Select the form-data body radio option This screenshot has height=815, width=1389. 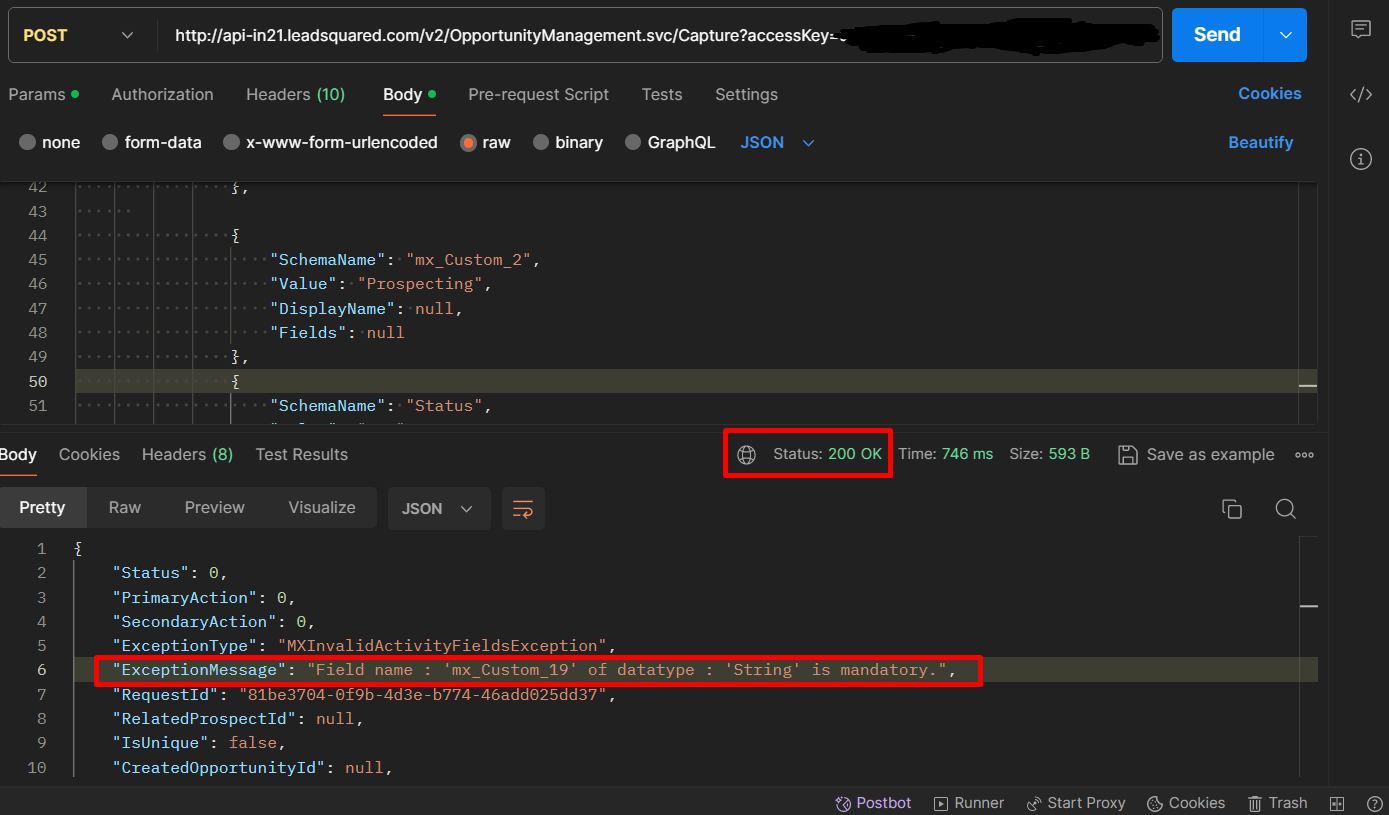(110, 143)
